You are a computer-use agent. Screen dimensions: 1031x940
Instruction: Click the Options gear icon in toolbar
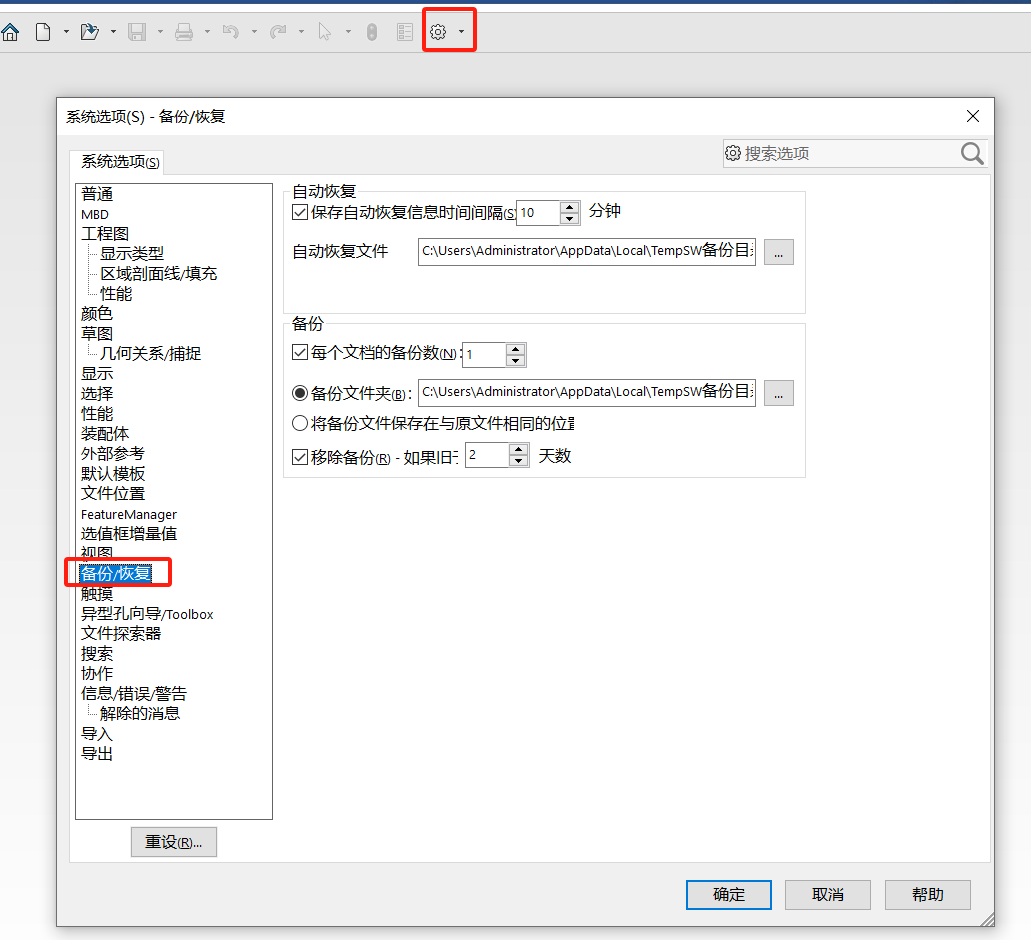pyautogui.click(x=437, y=32)
